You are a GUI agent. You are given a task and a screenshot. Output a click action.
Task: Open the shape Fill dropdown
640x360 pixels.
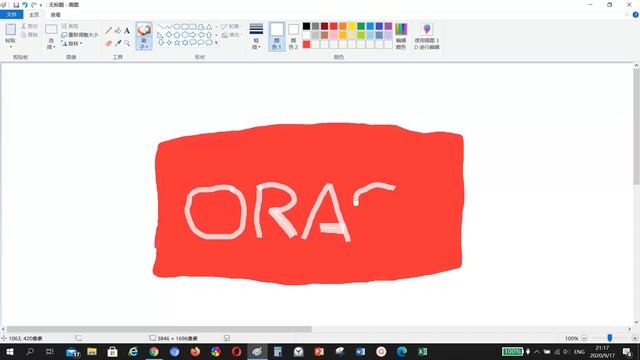point(231,35)
